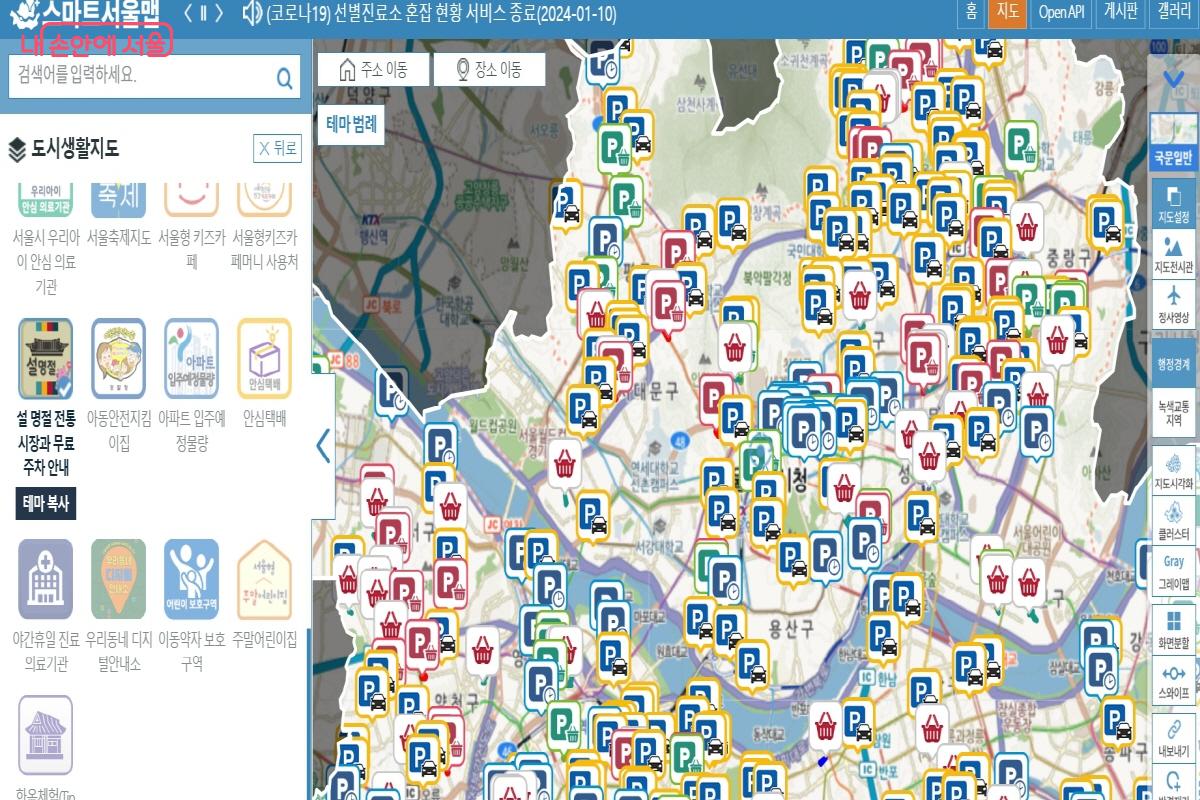
Task: Click the search keyword input field
Action: point(140,76)
